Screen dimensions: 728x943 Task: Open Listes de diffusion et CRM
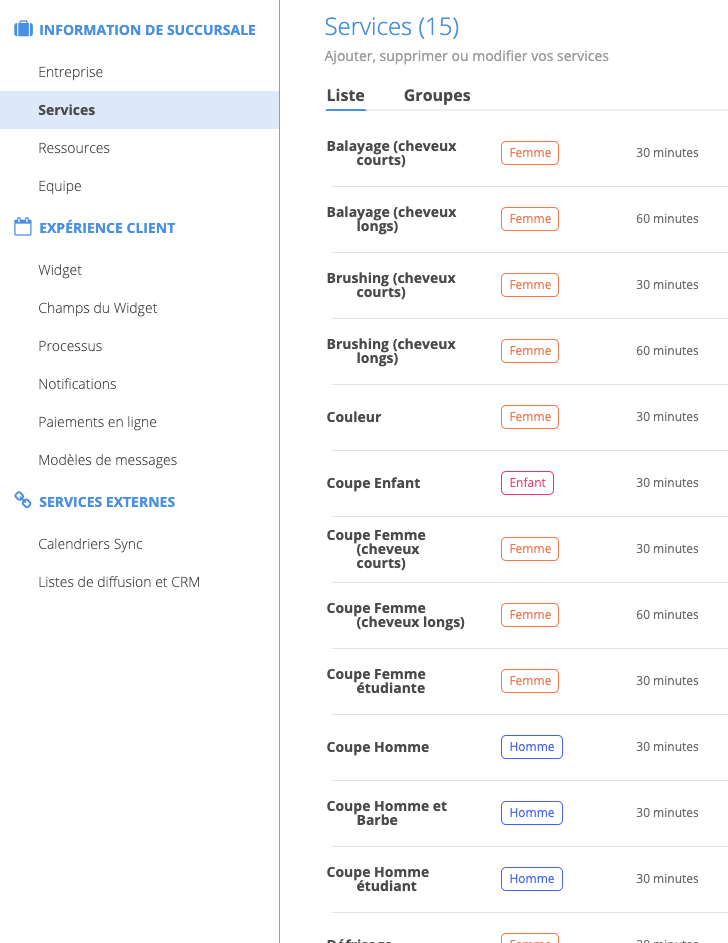coord(119,582)
